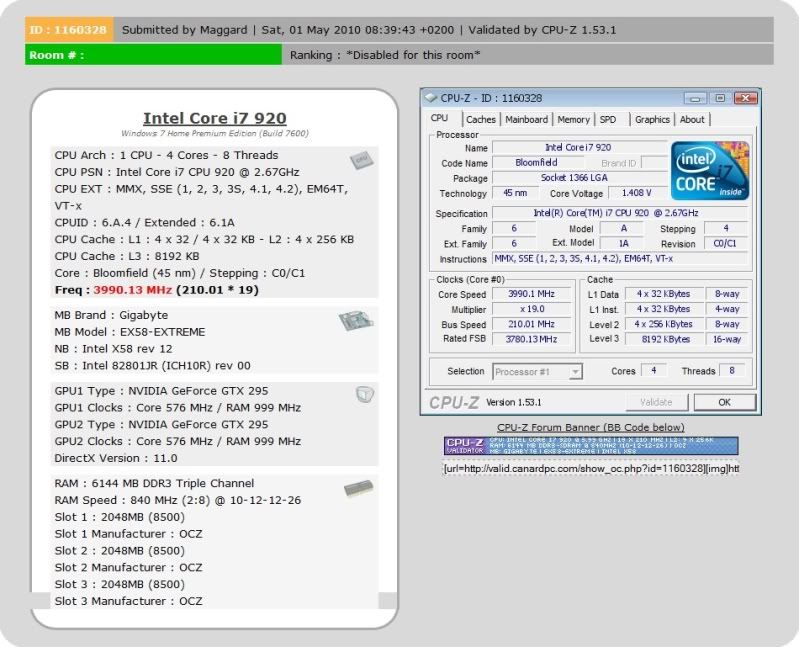Click the L1 Data 4 x 32 KBytes field
799x647 pixels.
[664, 294]
